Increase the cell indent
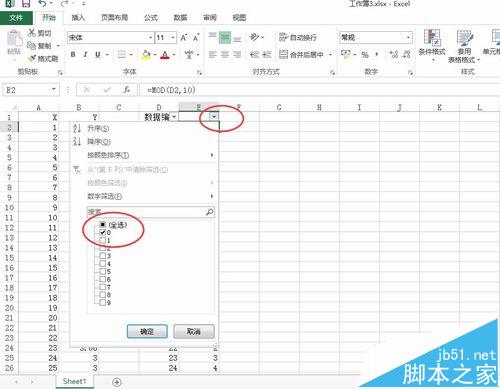The image size is (500, 389). coord(267,54)
